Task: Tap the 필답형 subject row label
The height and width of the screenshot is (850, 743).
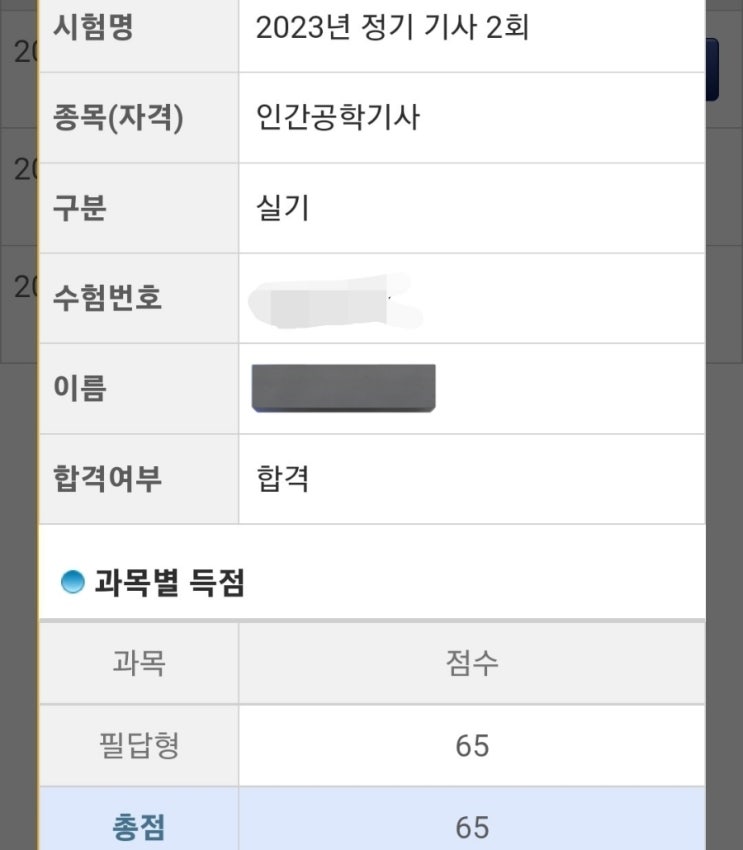Action: [139, 746]
